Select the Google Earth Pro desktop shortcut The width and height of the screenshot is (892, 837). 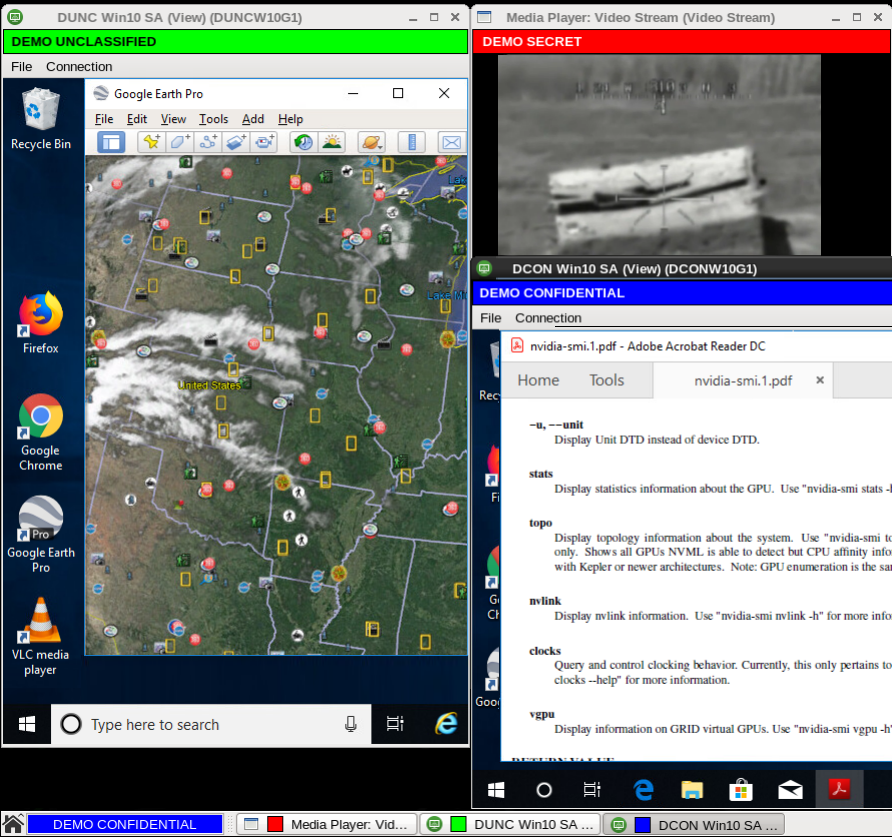click(40, 535)
